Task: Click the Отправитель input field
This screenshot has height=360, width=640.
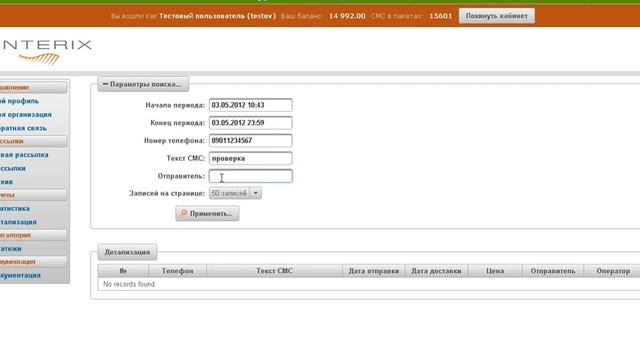Action: pos(251,176)
